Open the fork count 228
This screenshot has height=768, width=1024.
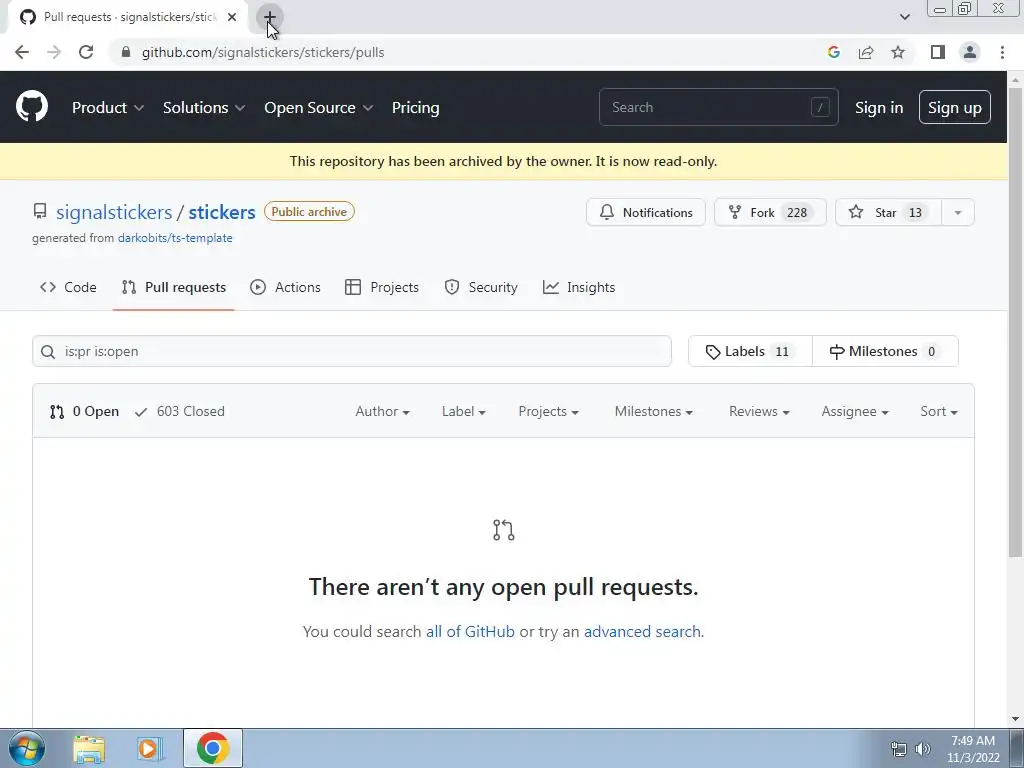pos(797,212)
